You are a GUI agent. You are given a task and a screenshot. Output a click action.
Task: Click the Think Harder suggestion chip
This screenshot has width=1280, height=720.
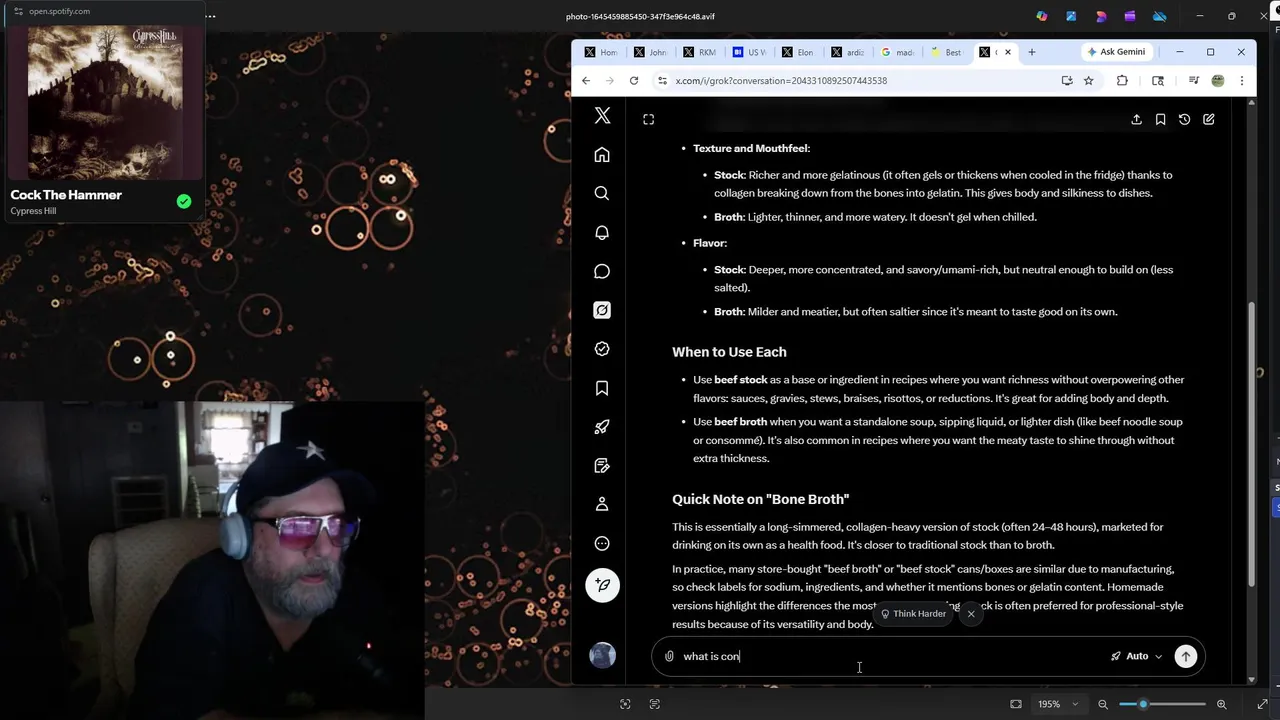coord(913,614)
